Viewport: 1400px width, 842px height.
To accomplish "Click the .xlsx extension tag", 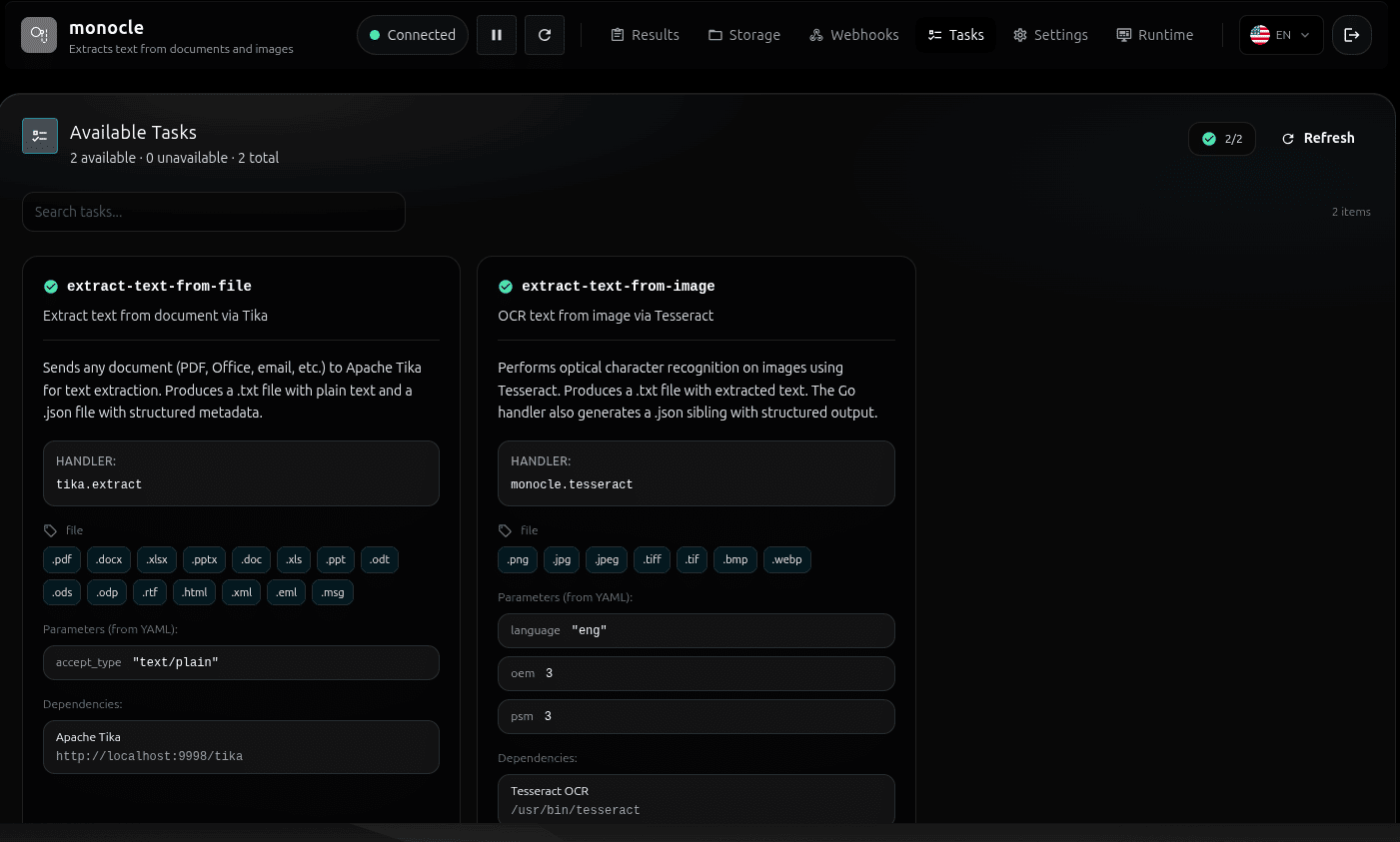I will tap(157, 560).
